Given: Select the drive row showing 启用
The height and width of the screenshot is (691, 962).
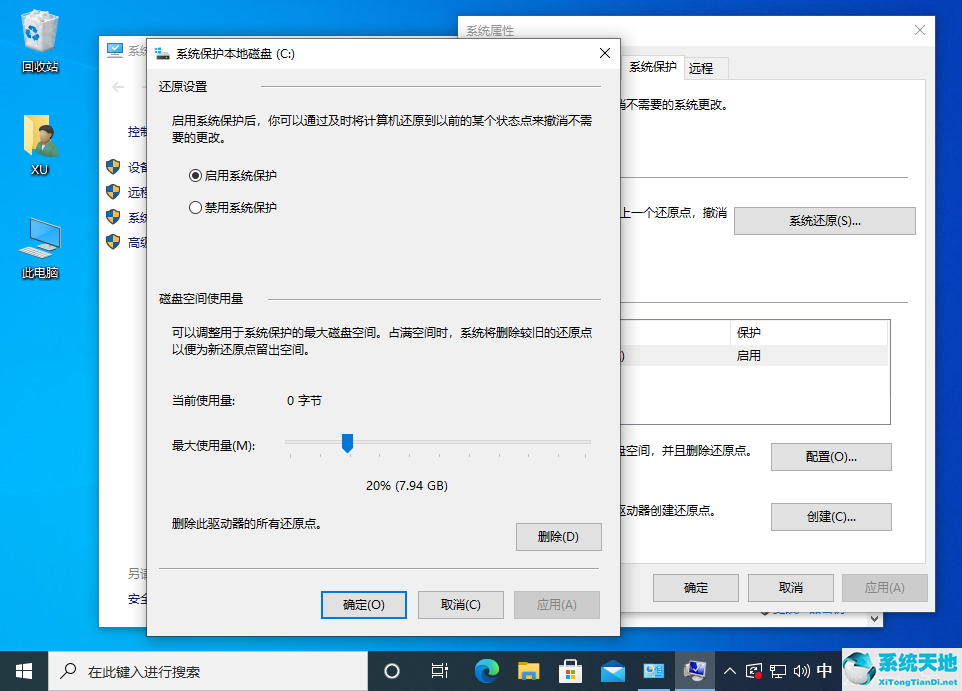Looking at the screenshot, I should click(754, 356).
